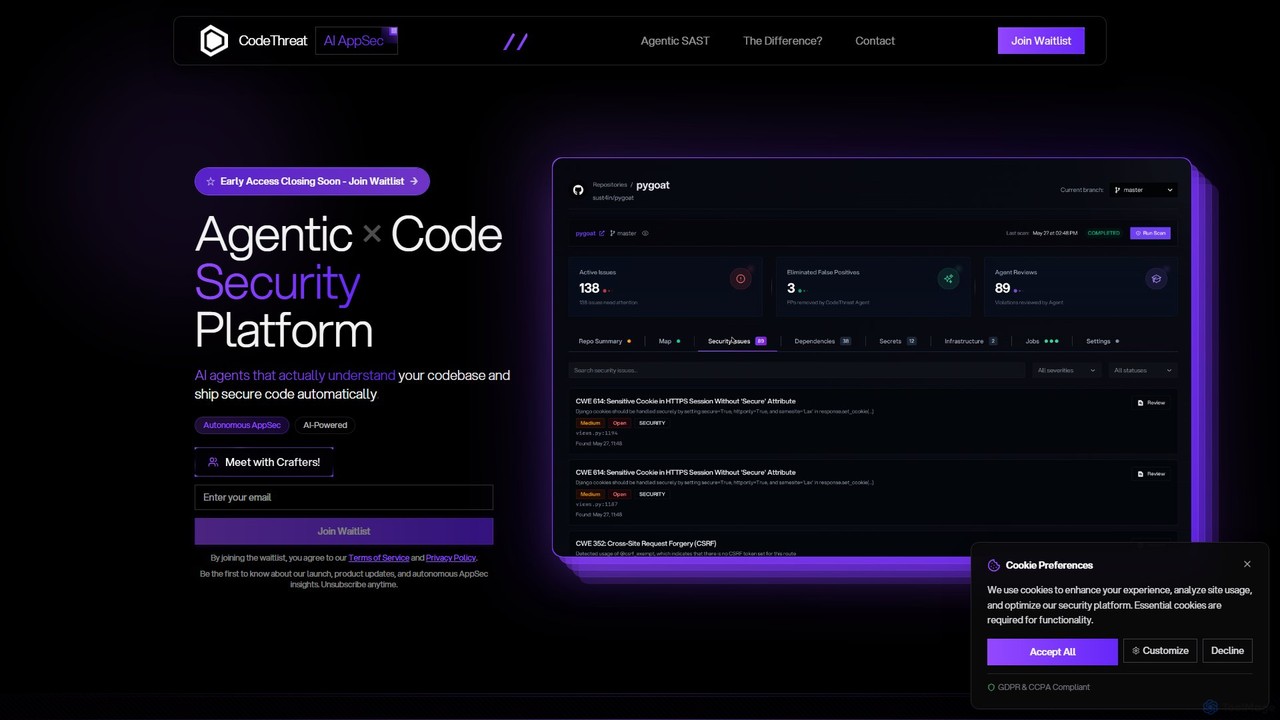Switch to the Map tab
The image size is (1280, 720).
(669, 341)
